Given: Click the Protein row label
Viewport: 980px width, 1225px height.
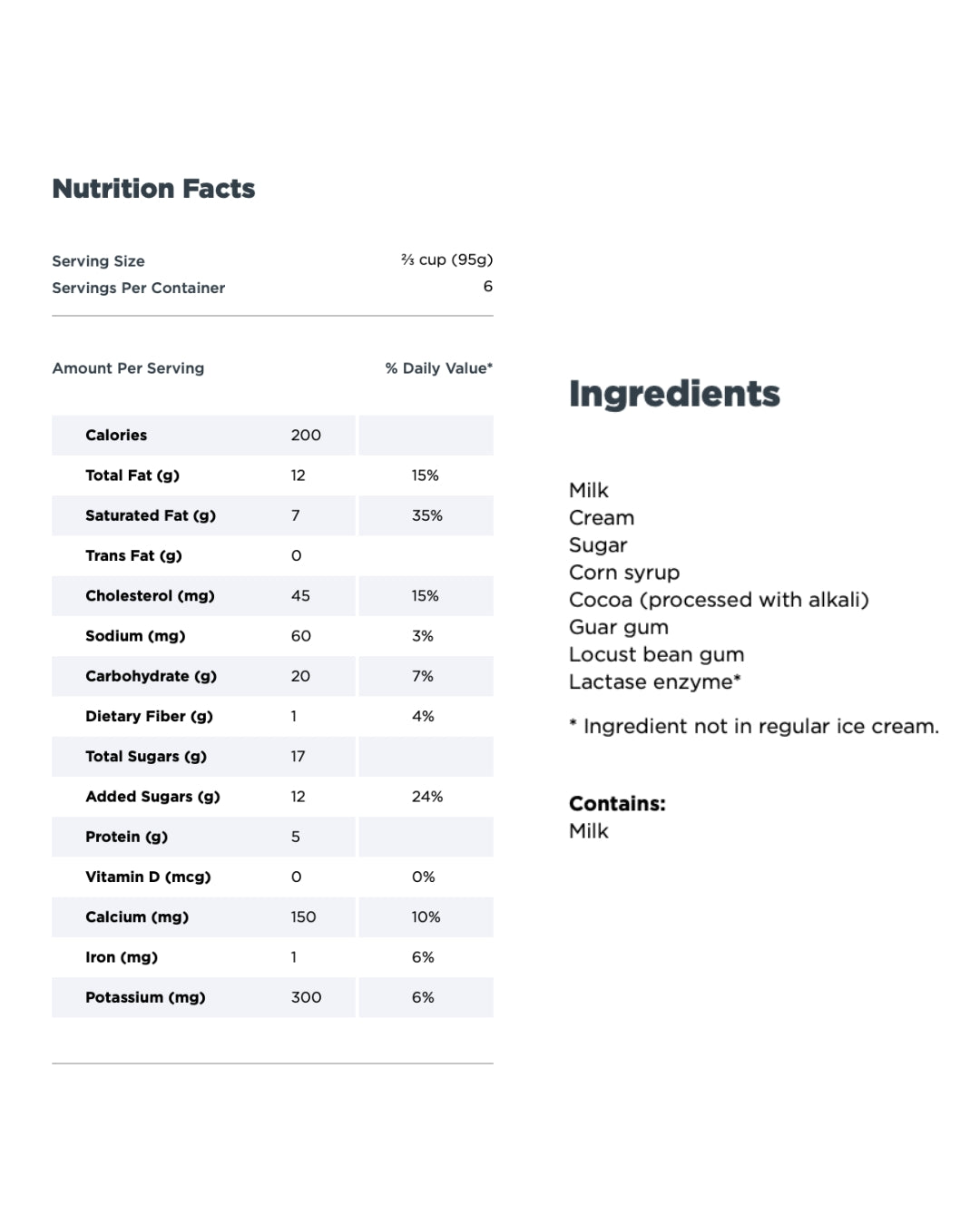Looking at the screenshot, I should [x=126, y=837].
